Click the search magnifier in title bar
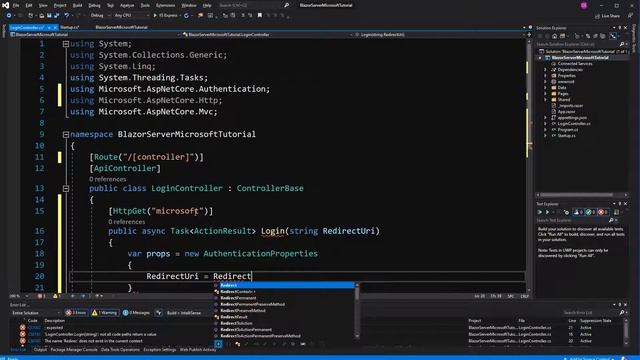The width and height of the screenshot is (640, 360). coord(287,5)
